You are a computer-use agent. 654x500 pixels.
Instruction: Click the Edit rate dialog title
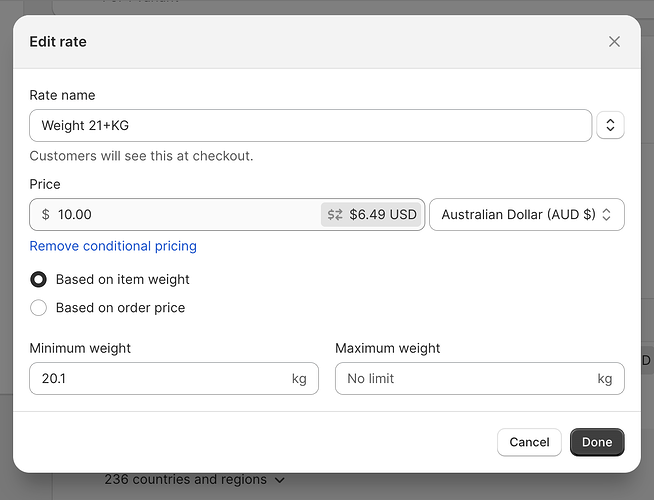point(58,42)
